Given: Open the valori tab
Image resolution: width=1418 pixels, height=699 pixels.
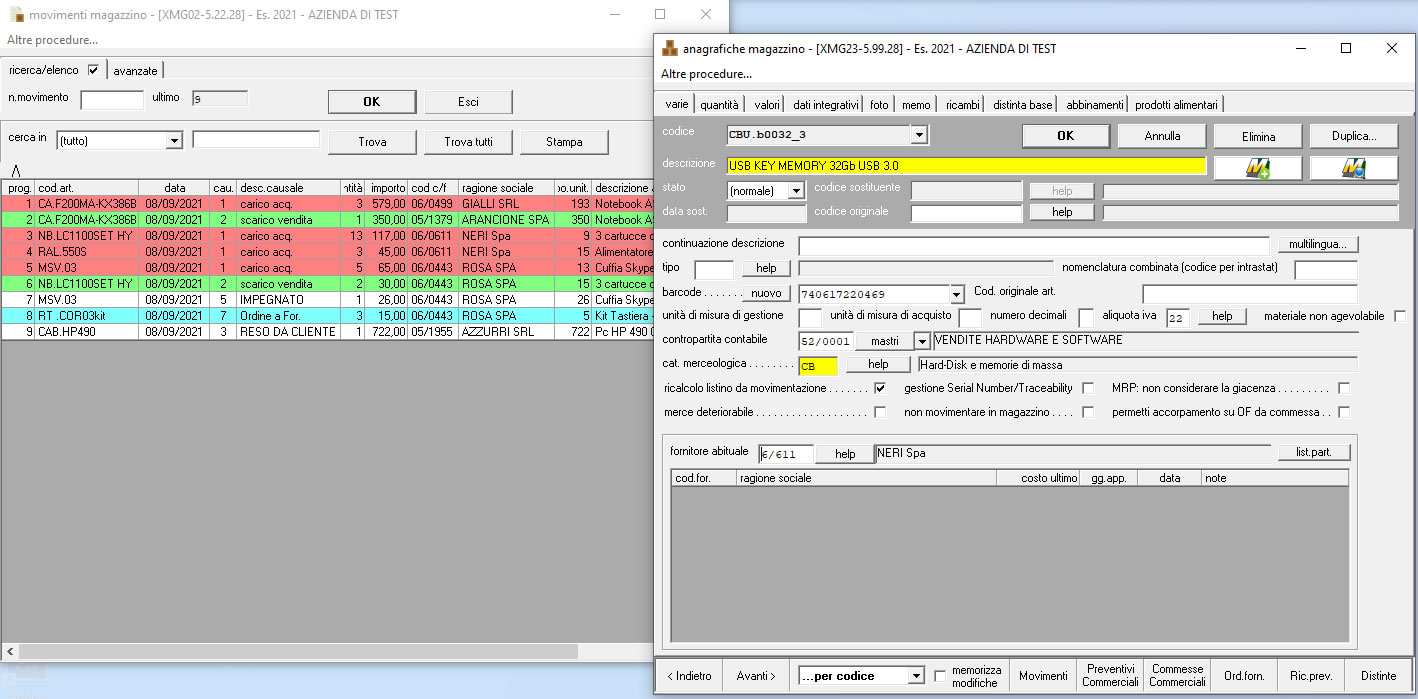Looking at the screenshot, I should tap(767, 104).
